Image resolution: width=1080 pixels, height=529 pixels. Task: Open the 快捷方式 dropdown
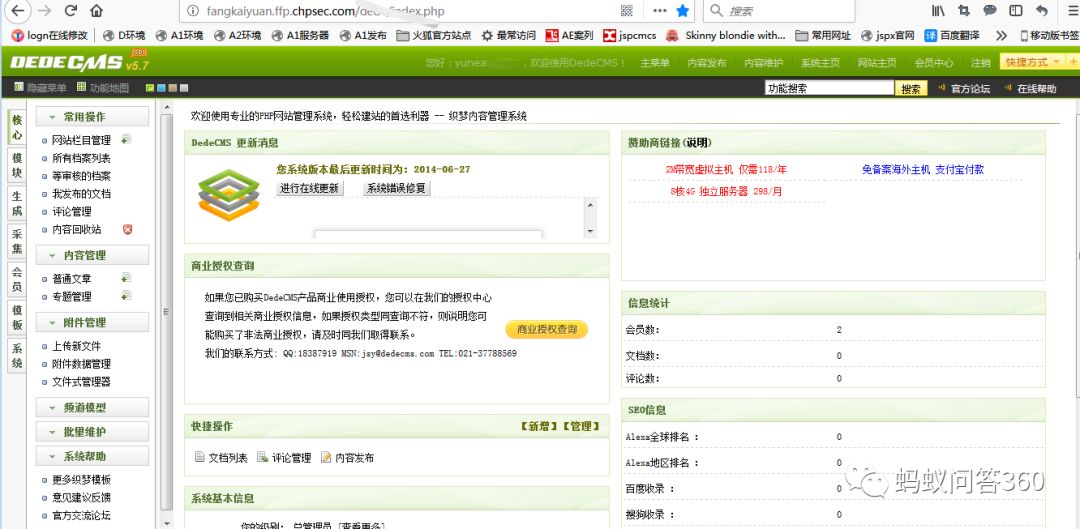(x=1032, y=62)
